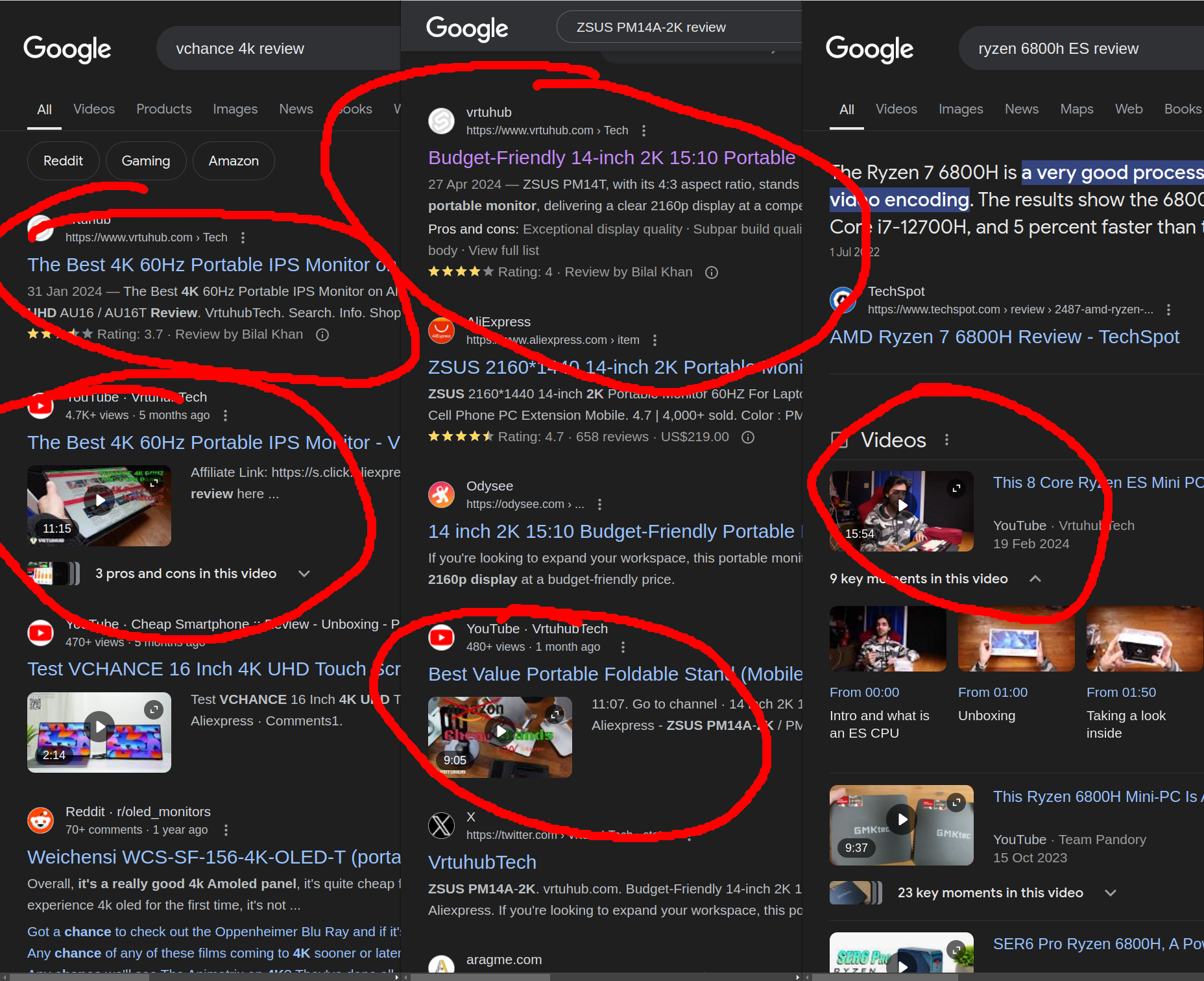
Task: Click Odysee site icon
Action: pyautogui.click(x=441, y=494)
